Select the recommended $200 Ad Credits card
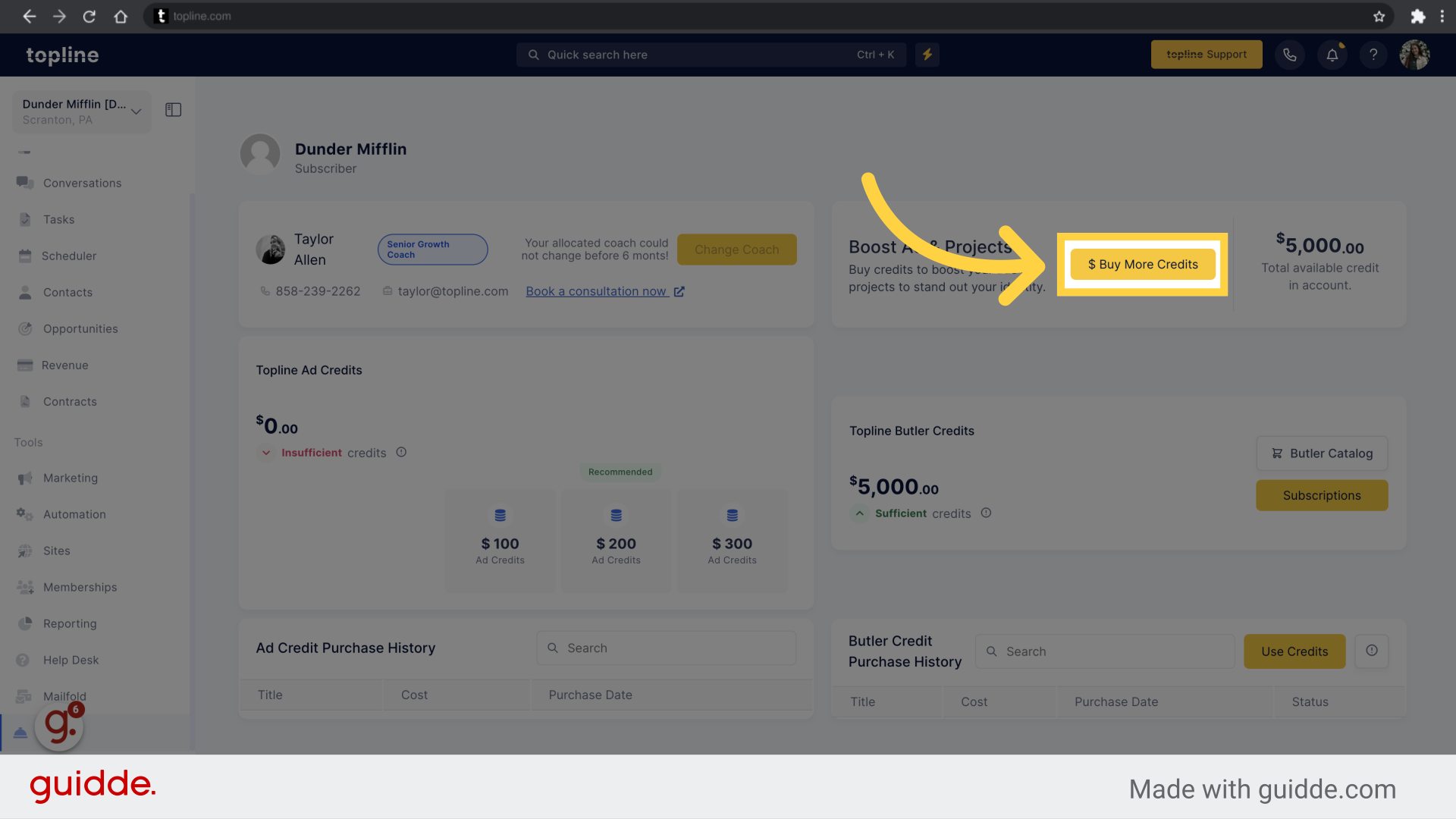This screenshot has width=1456, height=819. [616, 540]
